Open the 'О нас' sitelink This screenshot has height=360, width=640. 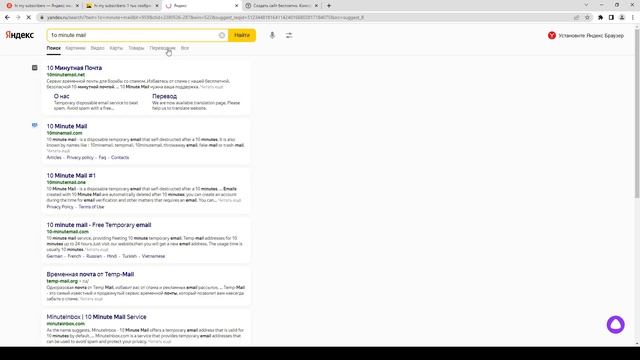[x=62, y=96]
